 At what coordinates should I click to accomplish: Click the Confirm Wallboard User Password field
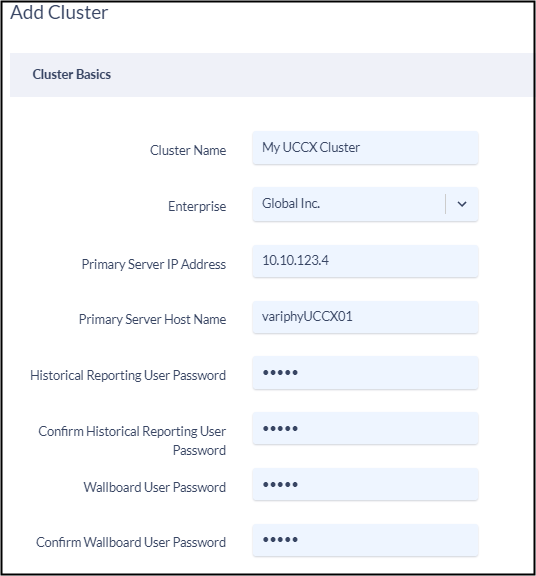pos(365,540)
